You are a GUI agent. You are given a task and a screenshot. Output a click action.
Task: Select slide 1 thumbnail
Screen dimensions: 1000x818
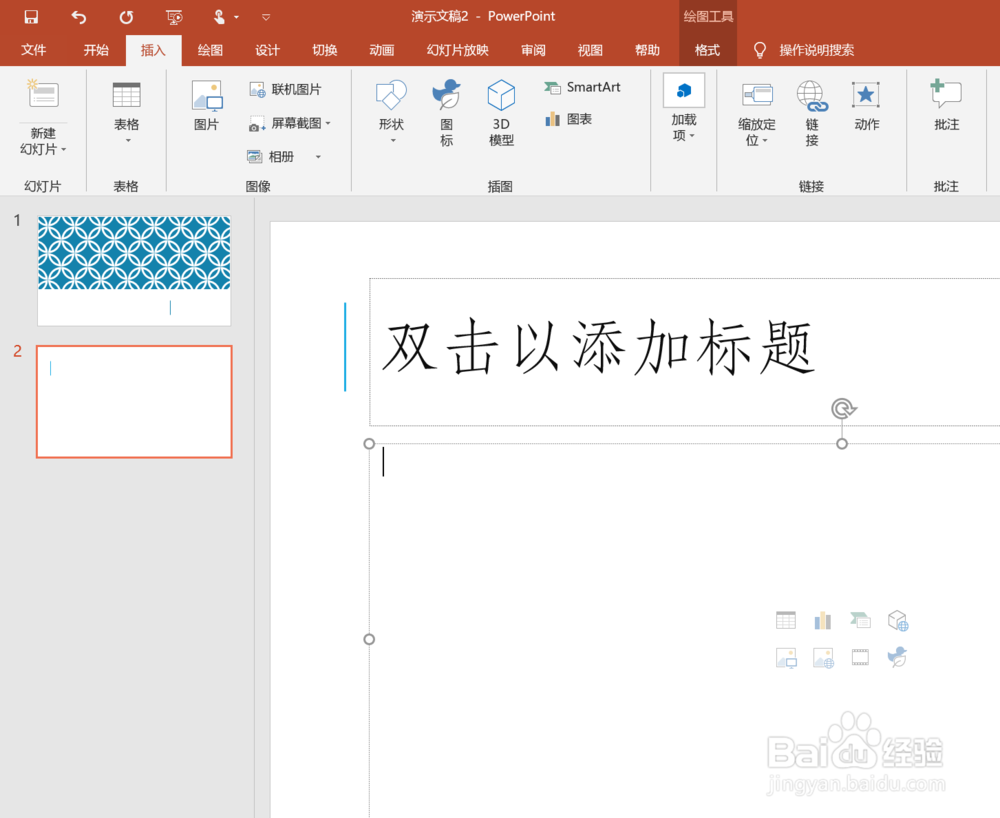(134, 271)
